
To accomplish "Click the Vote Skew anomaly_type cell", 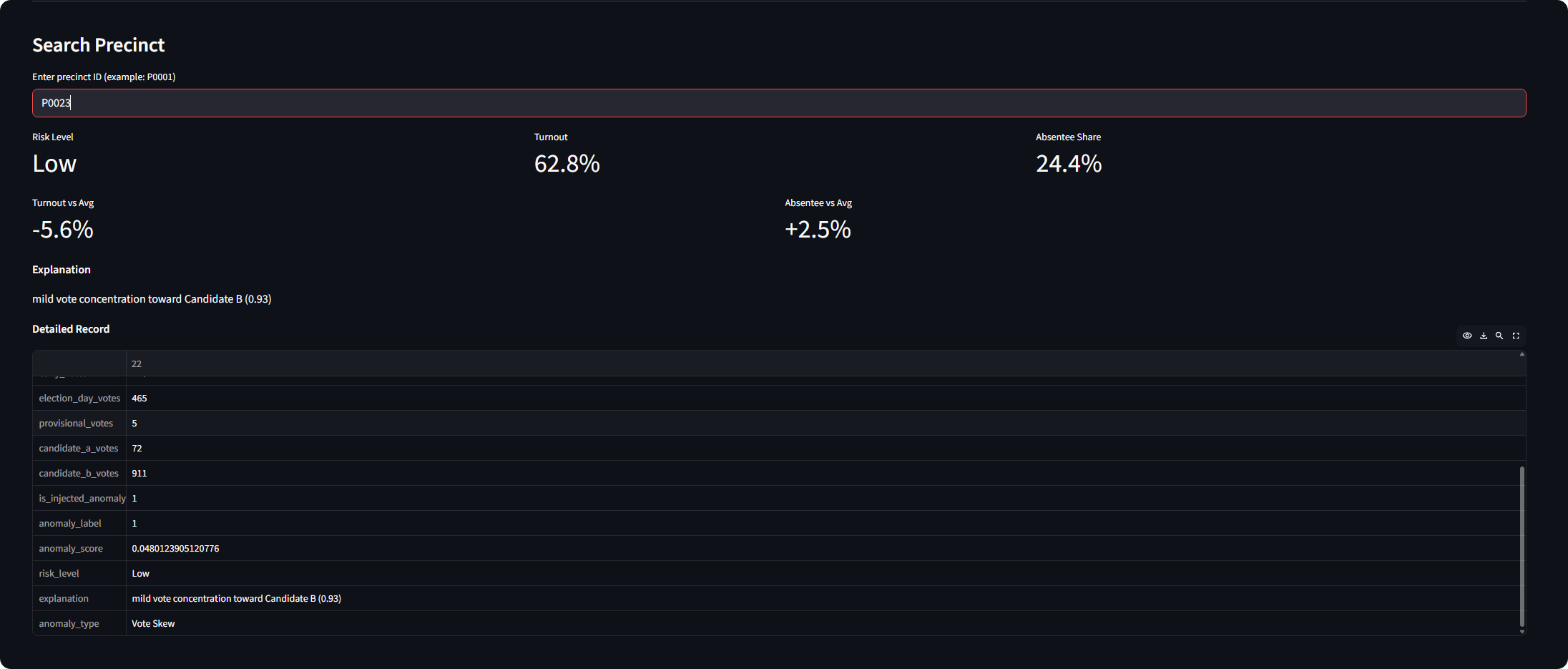I will 153,624.
